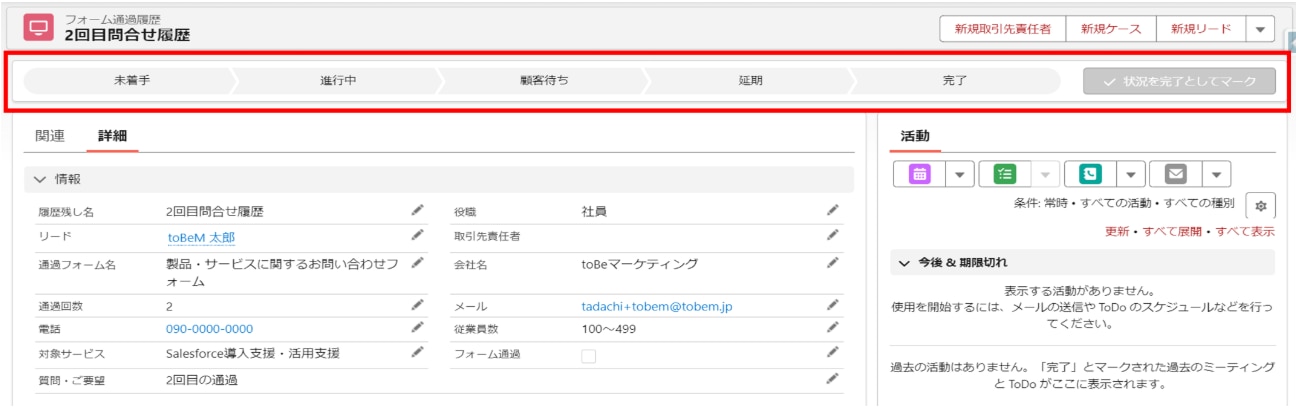
Task: Open activity filter settings gear
Action: pos(1260,206)
